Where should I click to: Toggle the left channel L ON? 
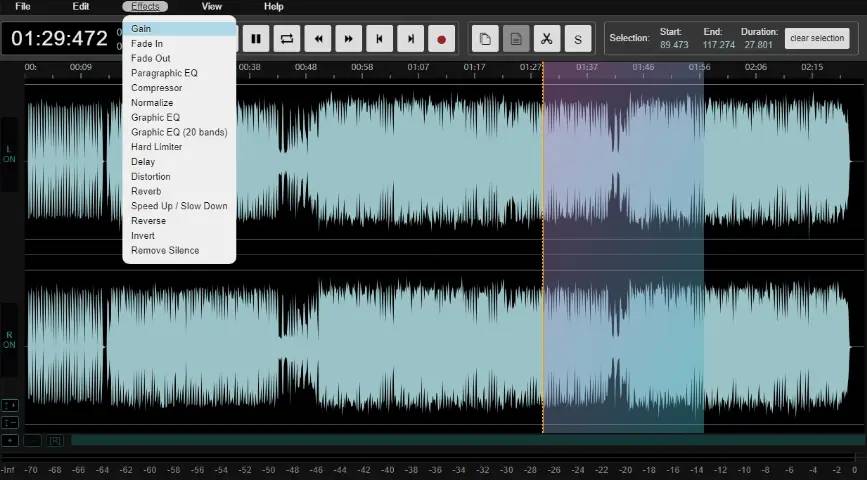click(9, 154)
